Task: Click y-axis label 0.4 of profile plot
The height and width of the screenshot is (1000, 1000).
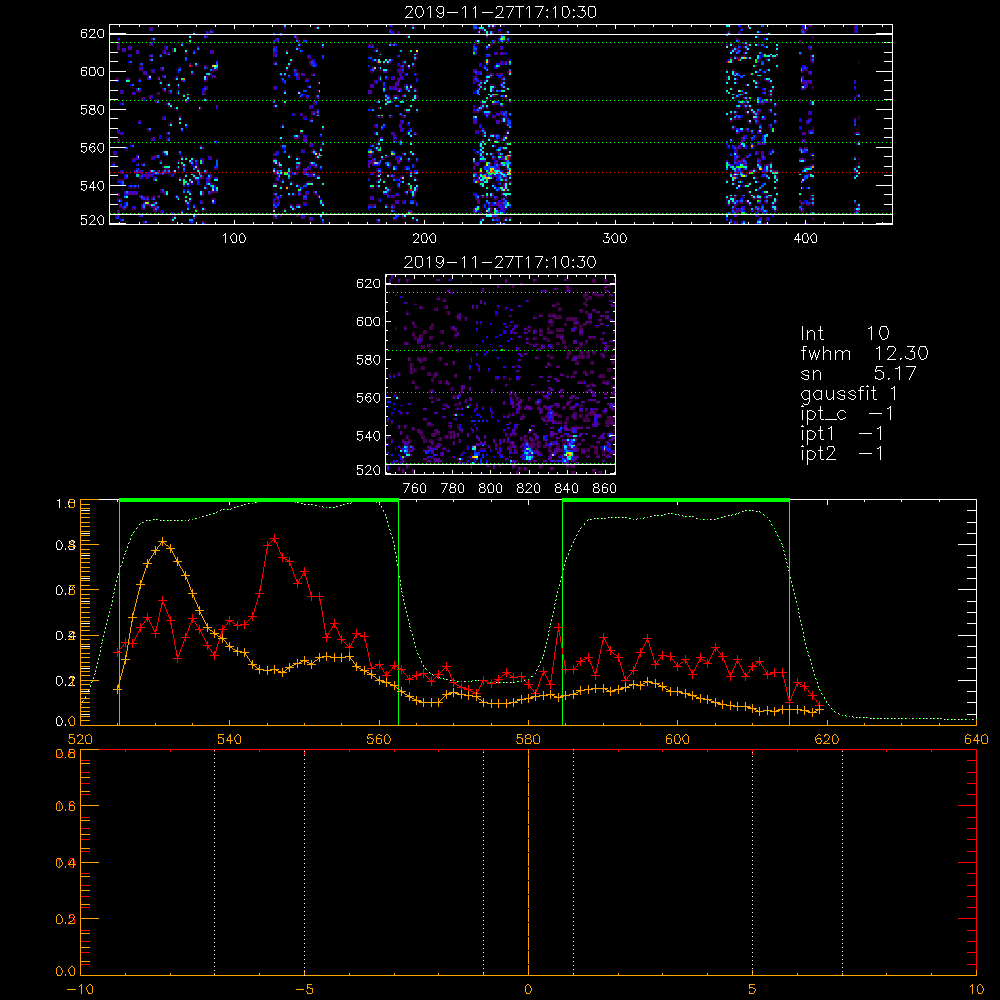Action: (x=66, y=636)
